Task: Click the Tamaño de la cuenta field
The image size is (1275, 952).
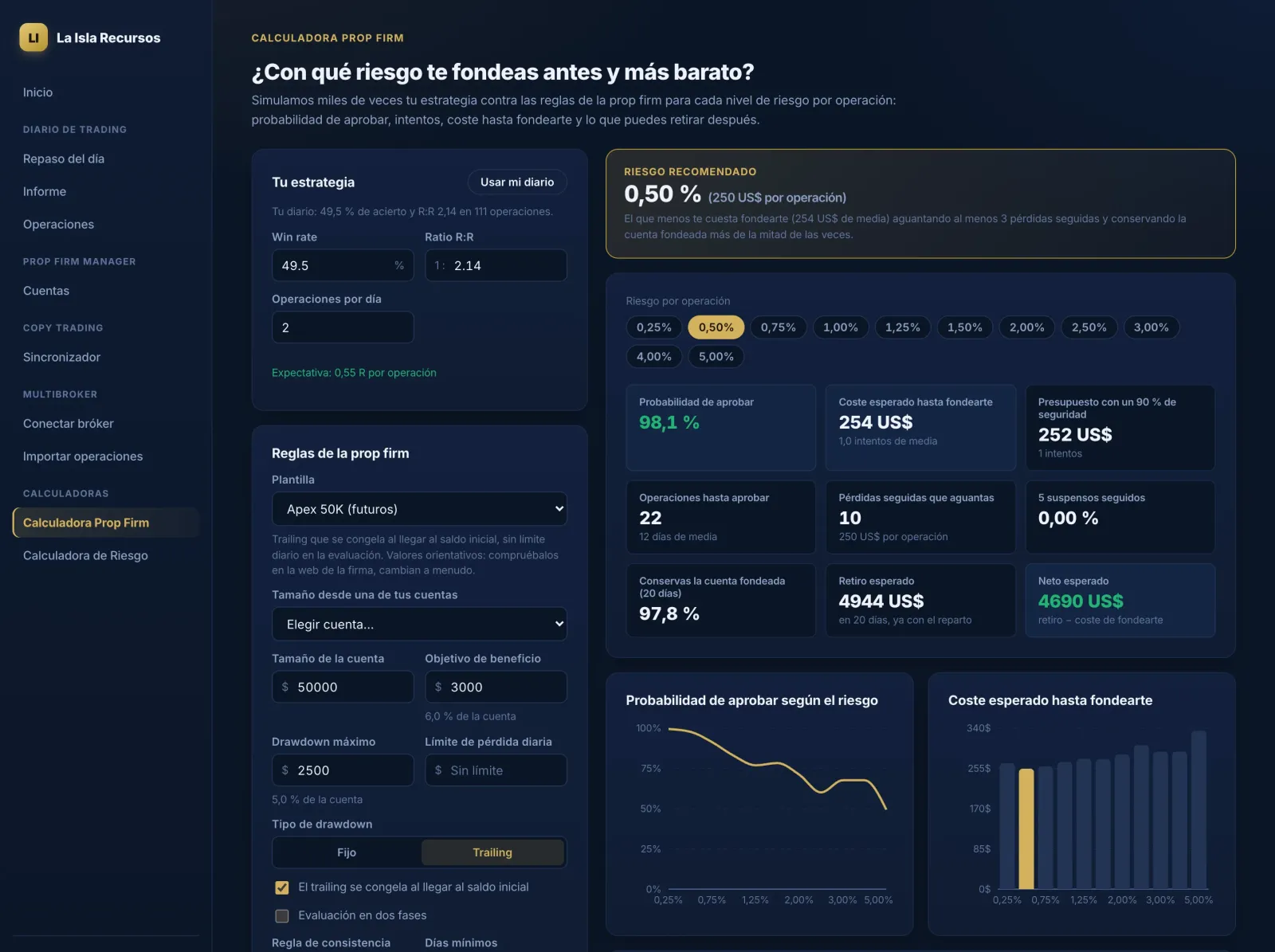Action: 343,687
